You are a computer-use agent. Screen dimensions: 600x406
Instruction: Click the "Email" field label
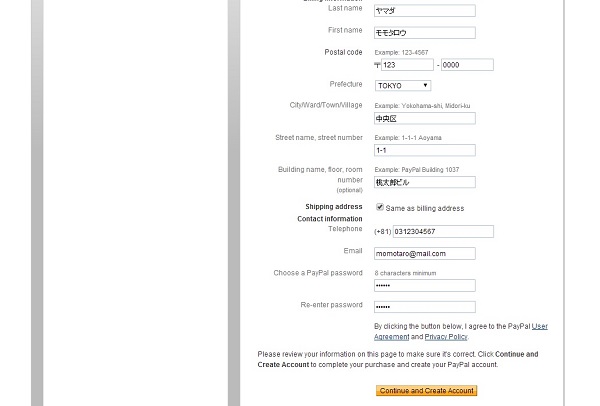(x=352, y=251)
